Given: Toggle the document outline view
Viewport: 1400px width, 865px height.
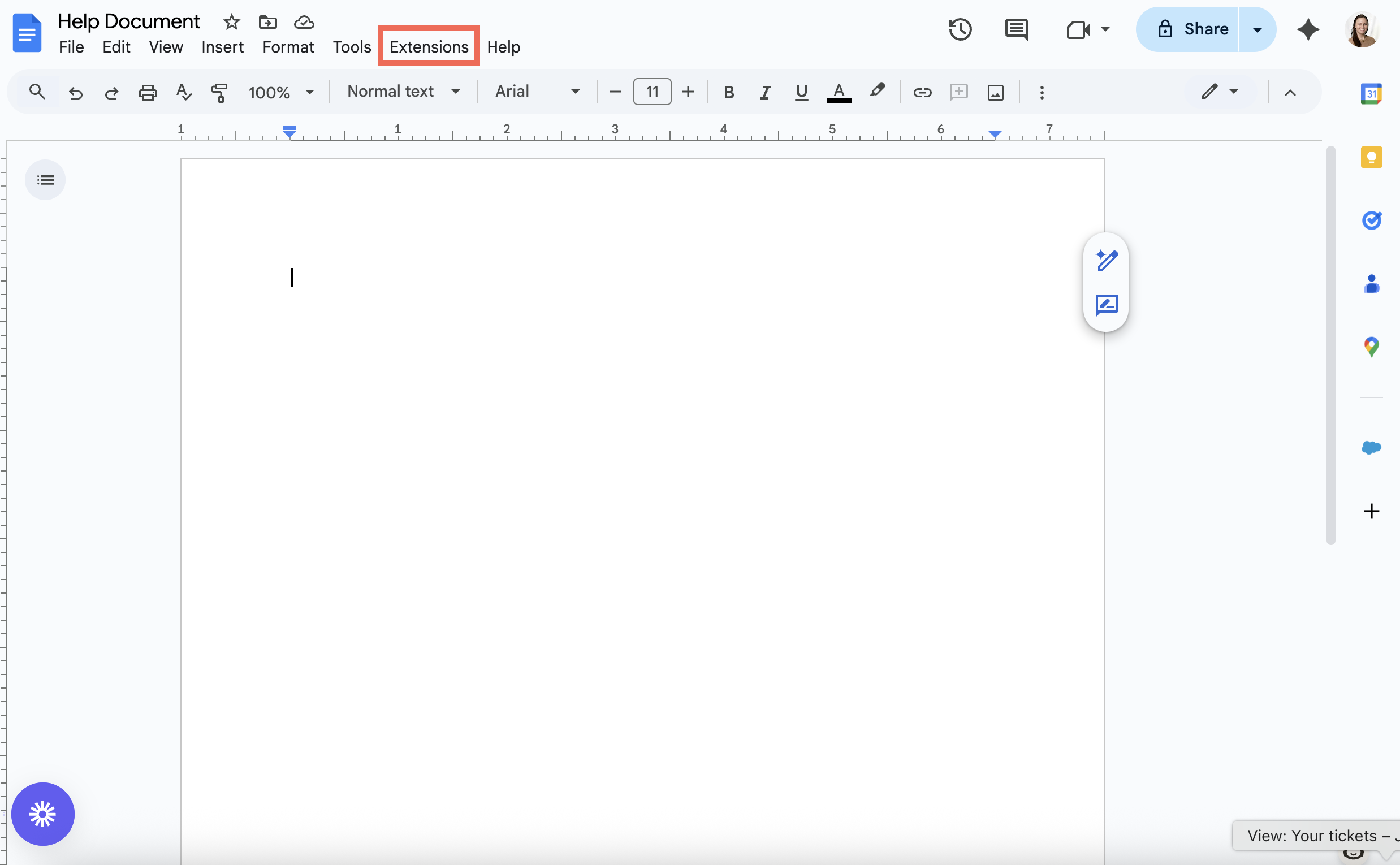Looking at the screenshot, I should click(x=45, y=179).
